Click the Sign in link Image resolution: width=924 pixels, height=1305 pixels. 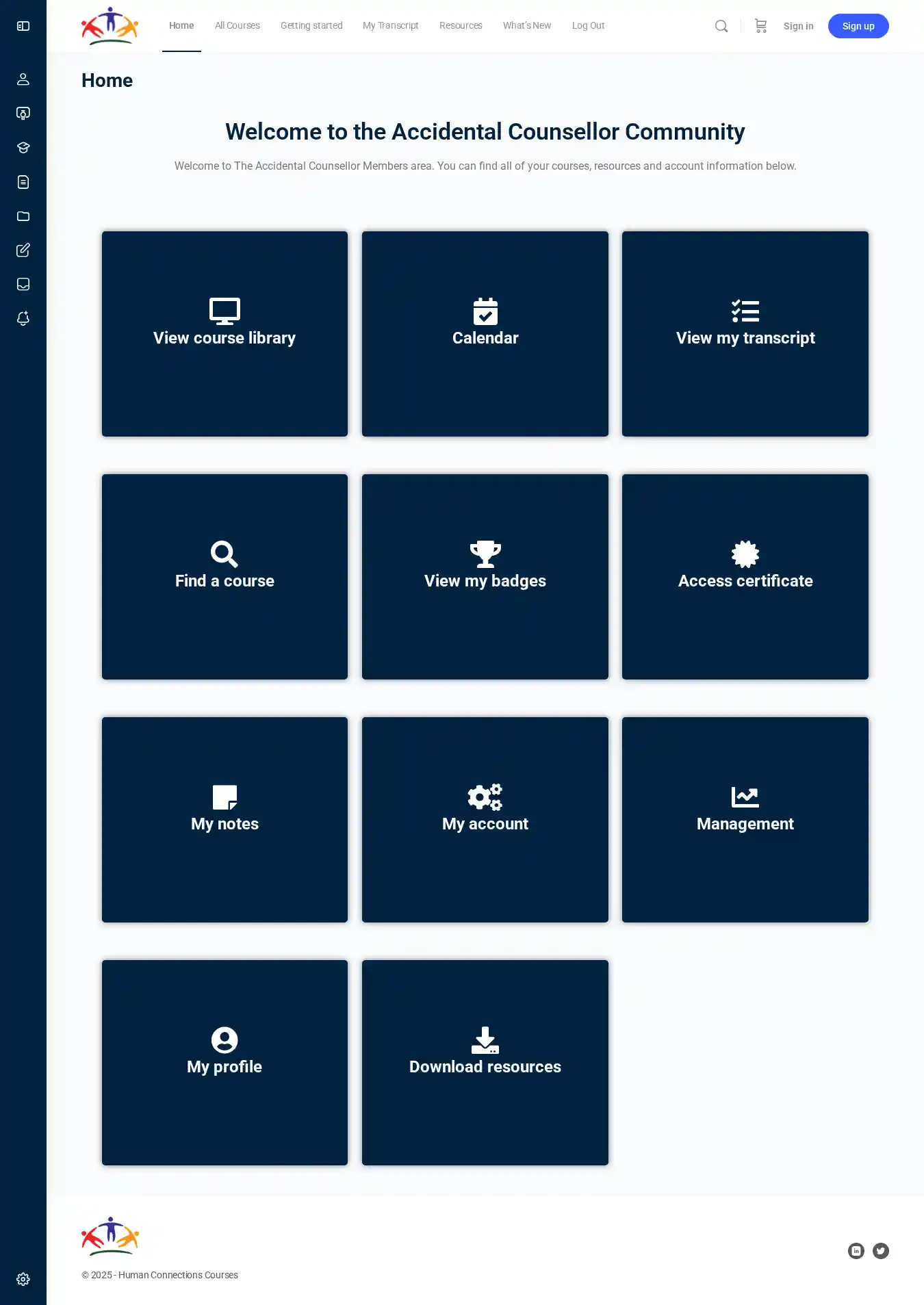click(798, 26)
